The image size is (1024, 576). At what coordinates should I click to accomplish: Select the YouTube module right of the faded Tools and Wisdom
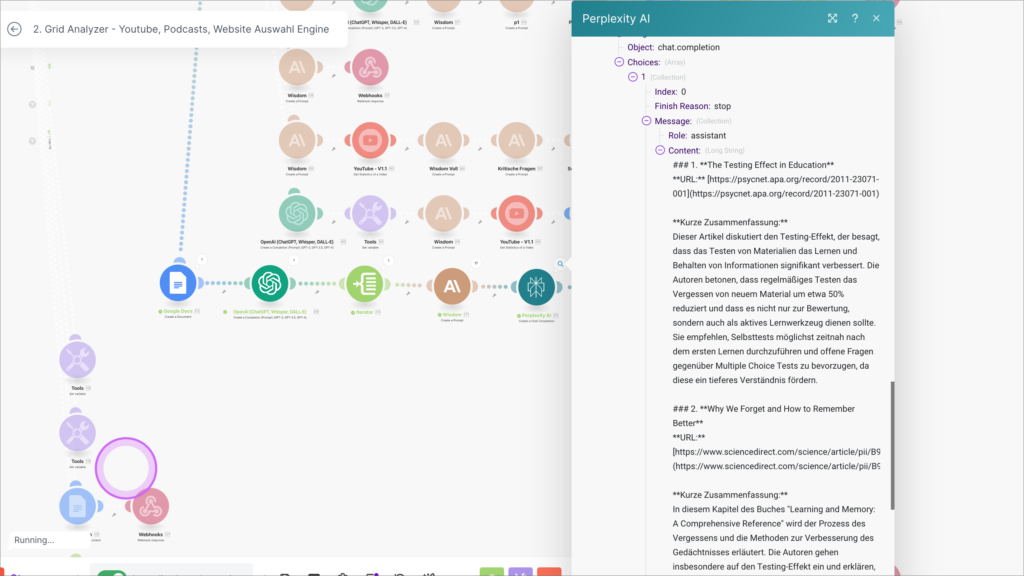(517, 214)
